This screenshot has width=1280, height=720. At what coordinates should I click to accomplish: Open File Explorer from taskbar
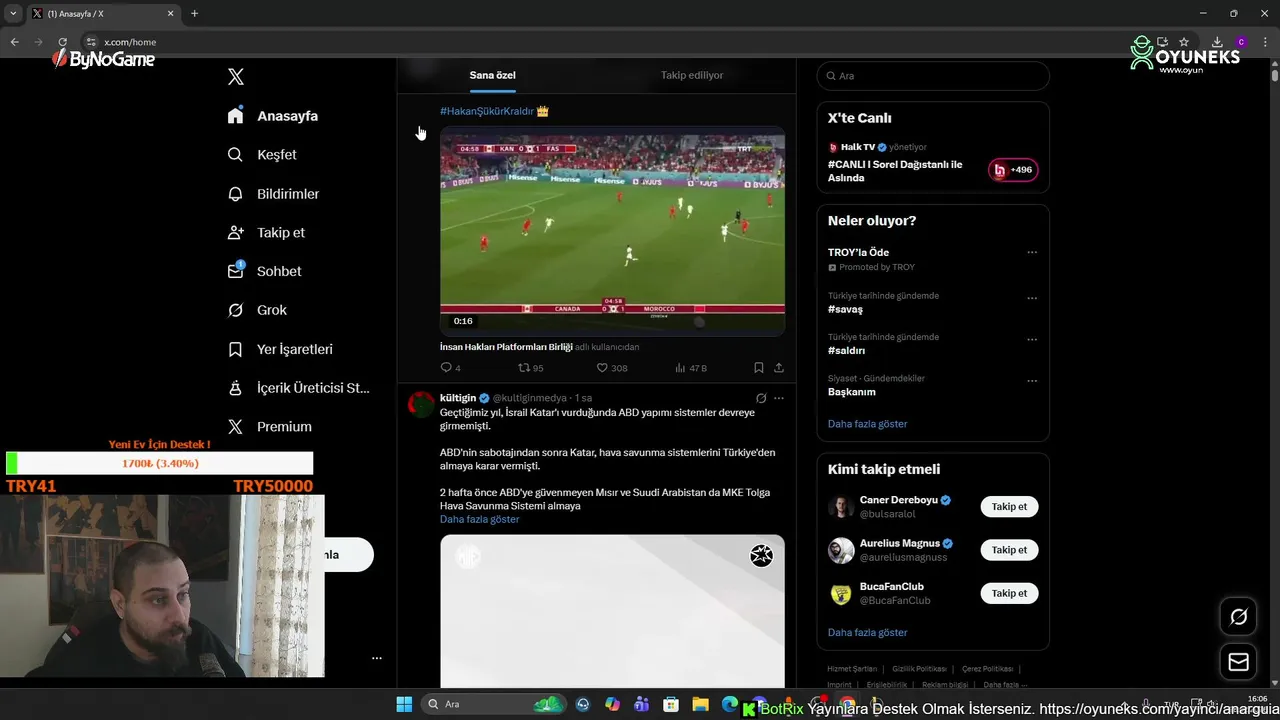(x=700, y=704)
